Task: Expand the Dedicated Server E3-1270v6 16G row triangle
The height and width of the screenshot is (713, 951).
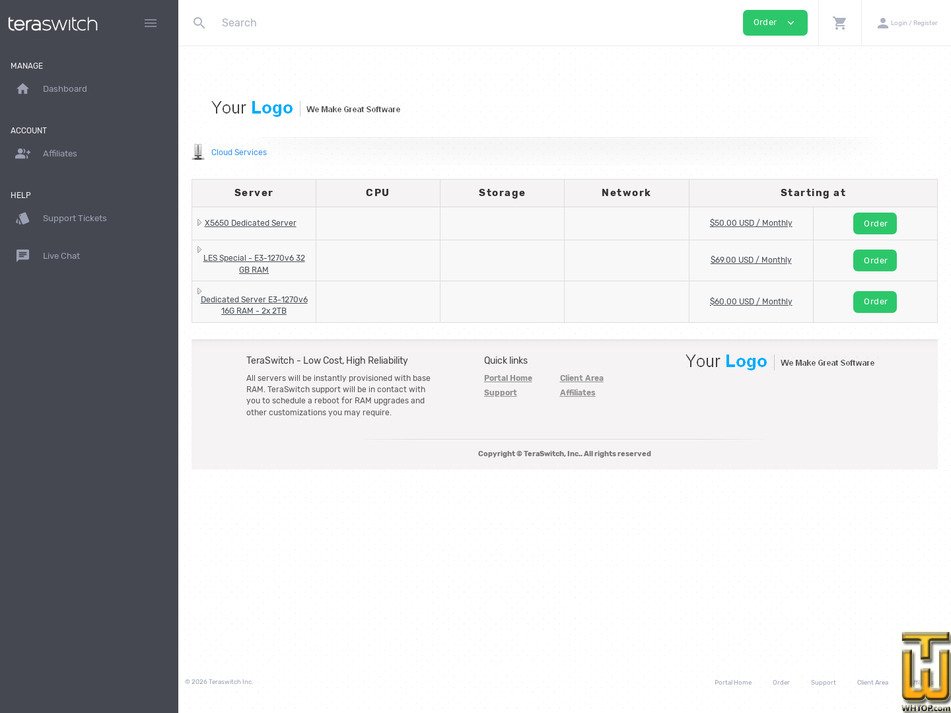Action: [x=200, y=291]
